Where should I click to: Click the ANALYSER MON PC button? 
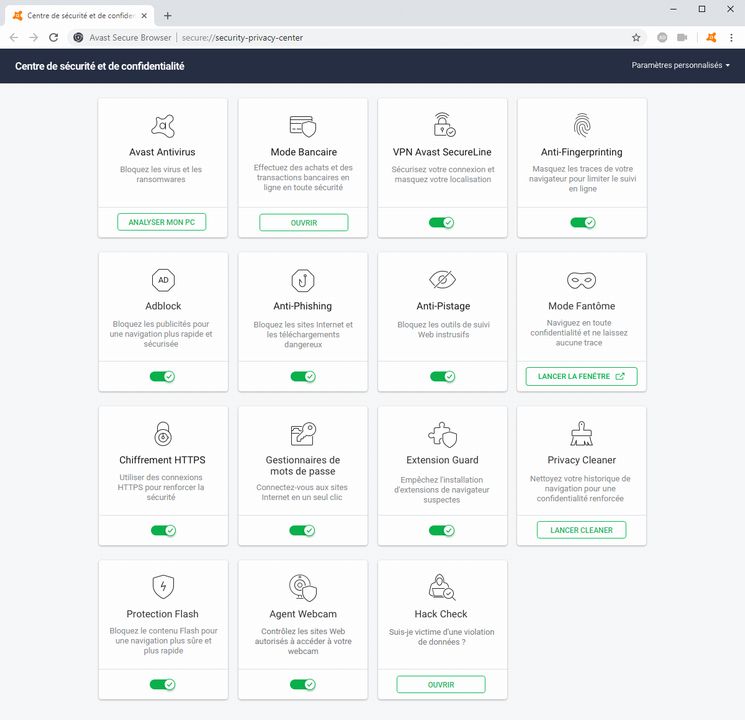pyautogui.click(x=162, y=222)
